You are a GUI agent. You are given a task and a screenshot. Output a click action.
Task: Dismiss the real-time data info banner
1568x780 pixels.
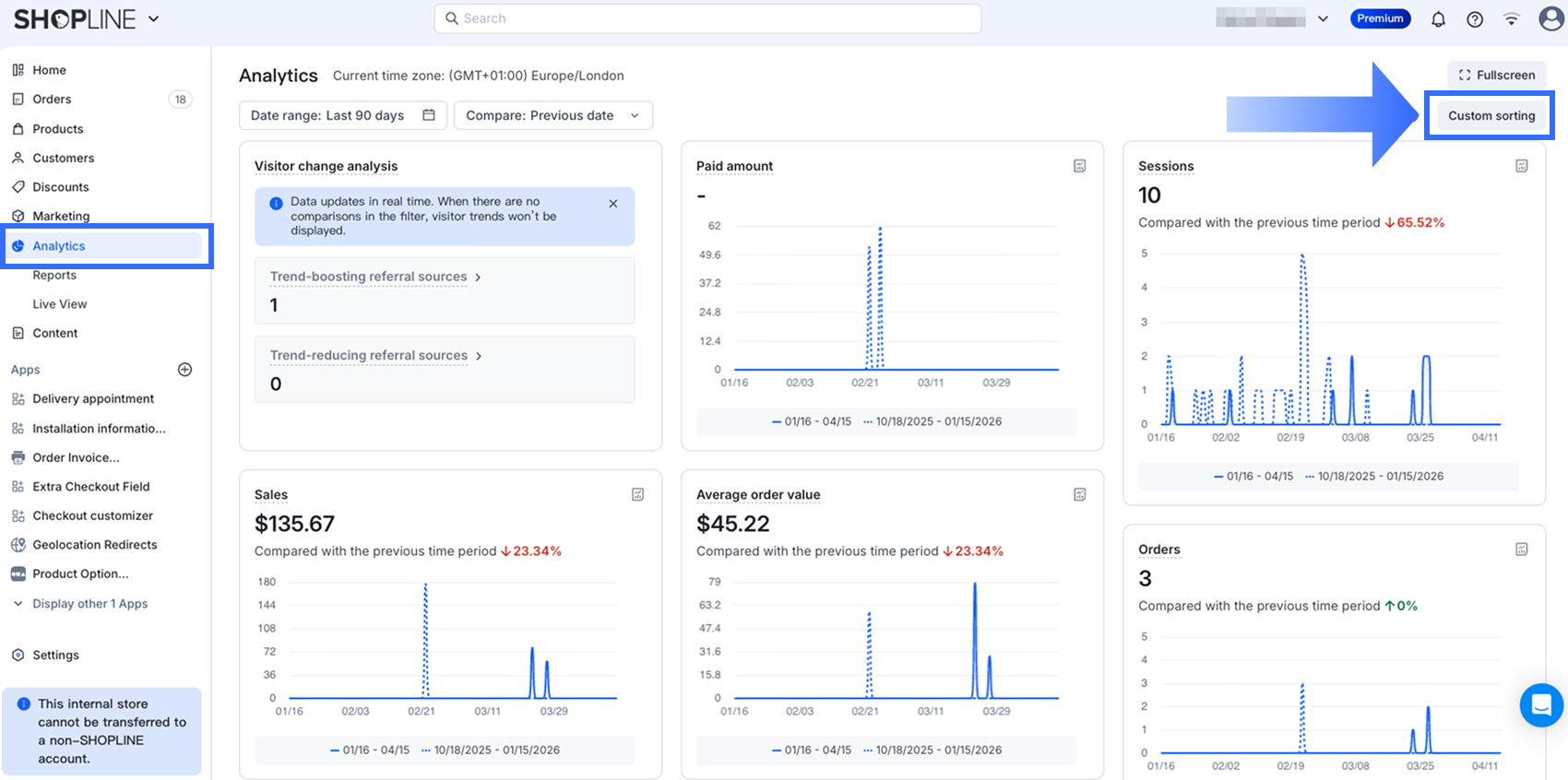tap(613, 204)
